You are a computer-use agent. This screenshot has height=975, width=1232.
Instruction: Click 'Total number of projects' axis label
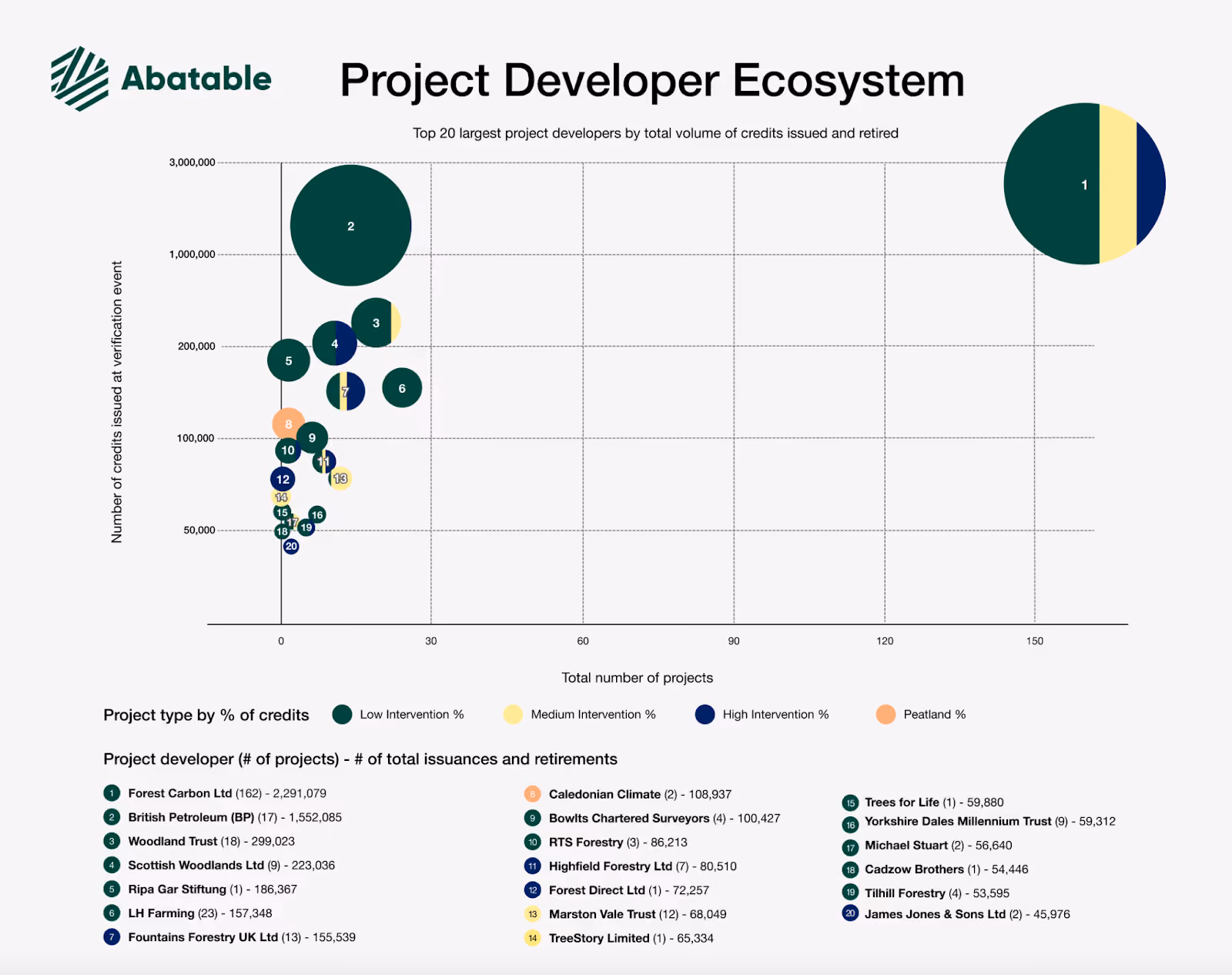coord(637,678)
